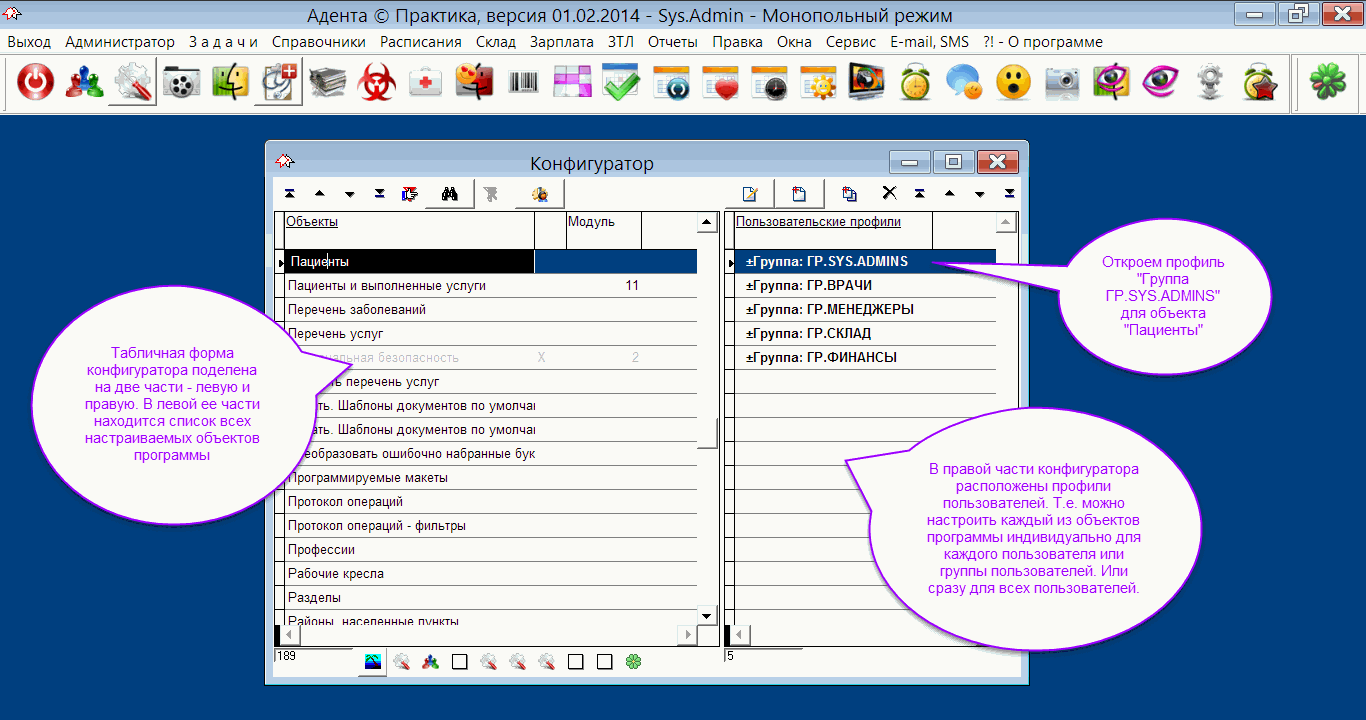The height and width of the screenshot is (720, 1366).
Task: Click the alarm clock toolbar icon
Action: (x=914, y=83)
